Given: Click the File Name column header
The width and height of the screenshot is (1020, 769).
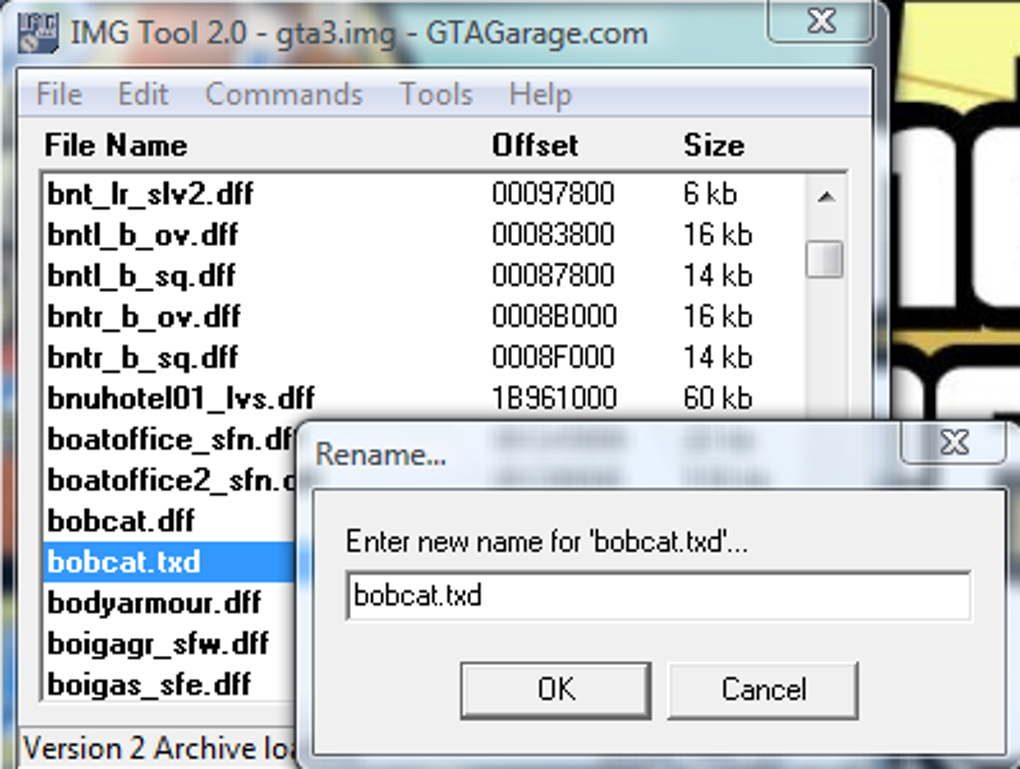Looking at the screenshot, I should tap(116, 145).
